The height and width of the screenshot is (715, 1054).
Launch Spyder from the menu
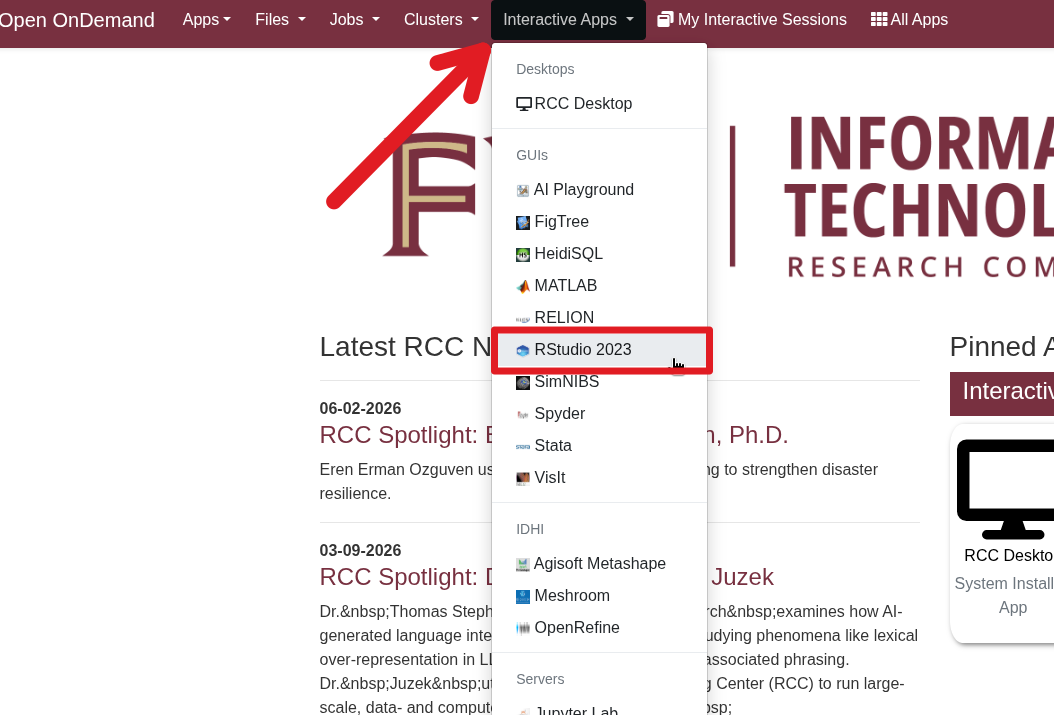[x=599, y=413]
